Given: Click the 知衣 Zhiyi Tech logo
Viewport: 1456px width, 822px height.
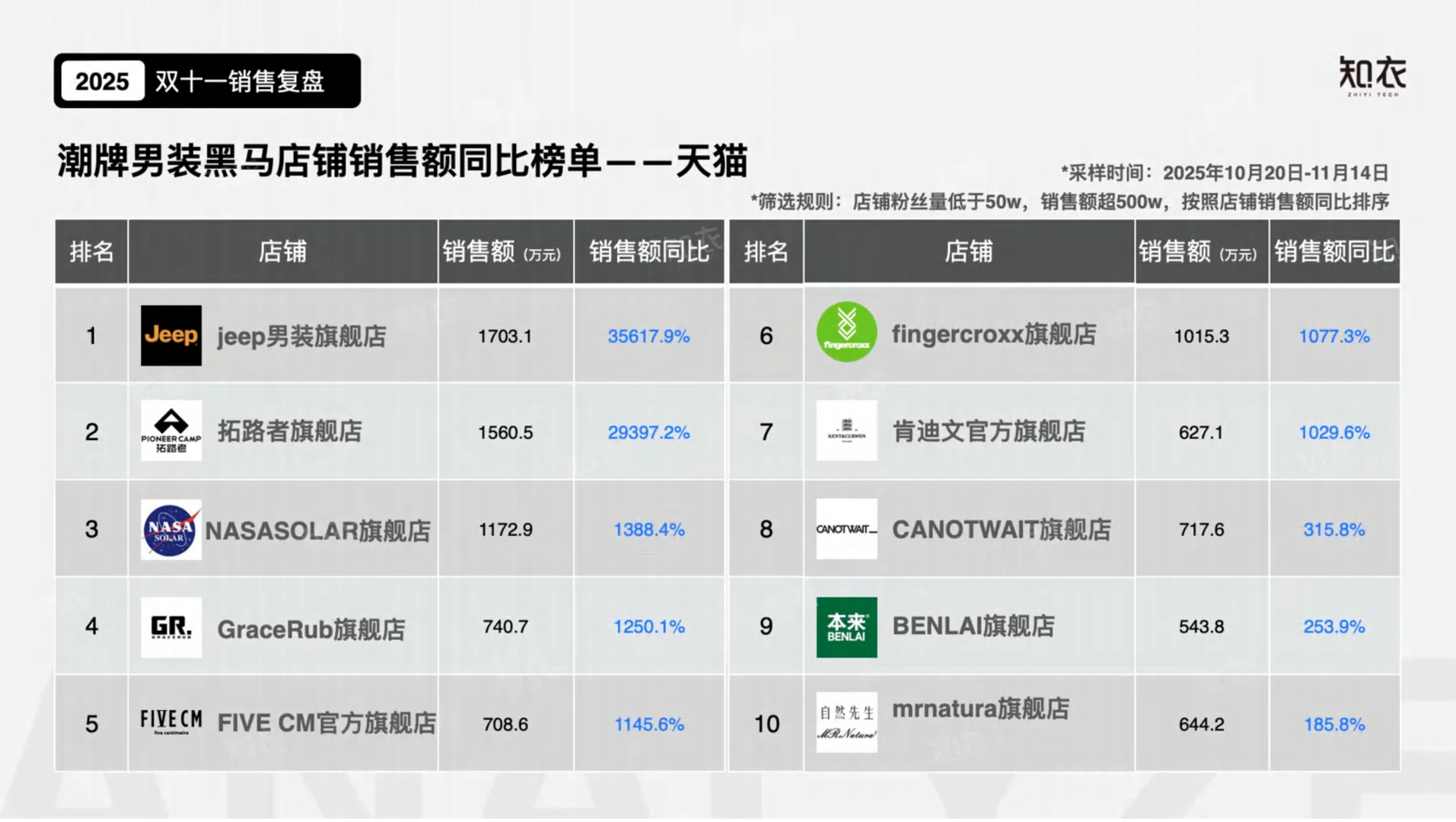Looking at the screenshot, I should 1372,76.
